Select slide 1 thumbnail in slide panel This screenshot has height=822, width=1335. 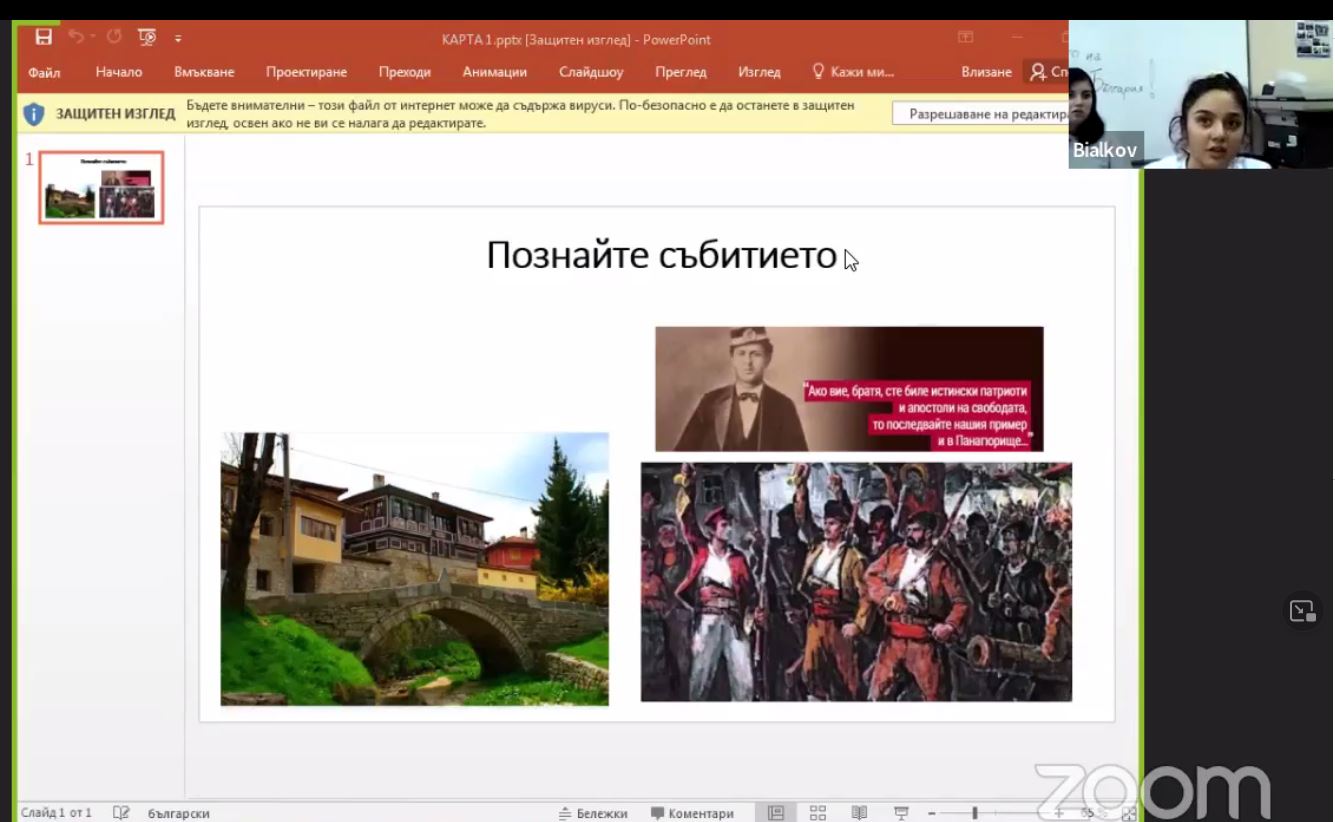(x=101, y=187)
